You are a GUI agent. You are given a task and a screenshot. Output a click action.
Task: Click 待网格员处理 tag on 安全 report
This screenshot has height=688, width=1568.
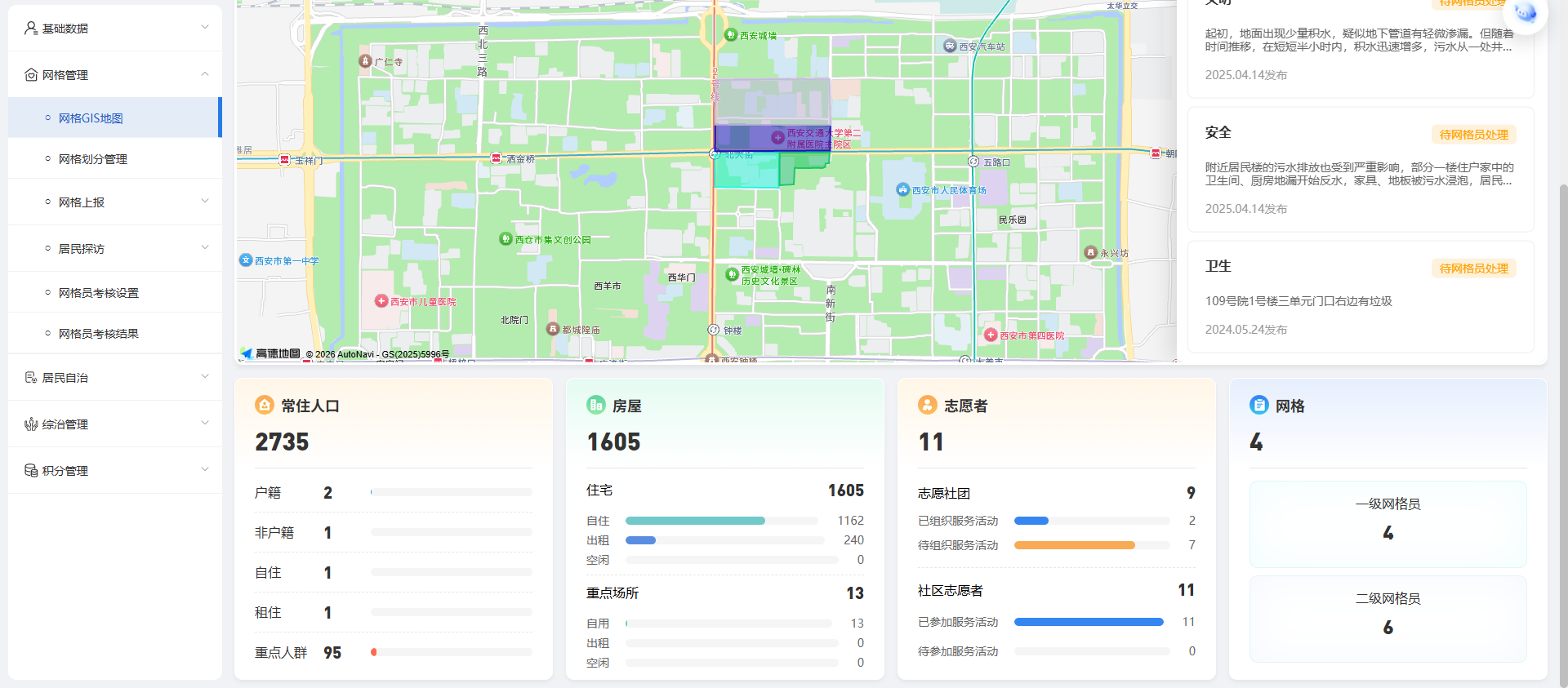(x=1473, y=135)
